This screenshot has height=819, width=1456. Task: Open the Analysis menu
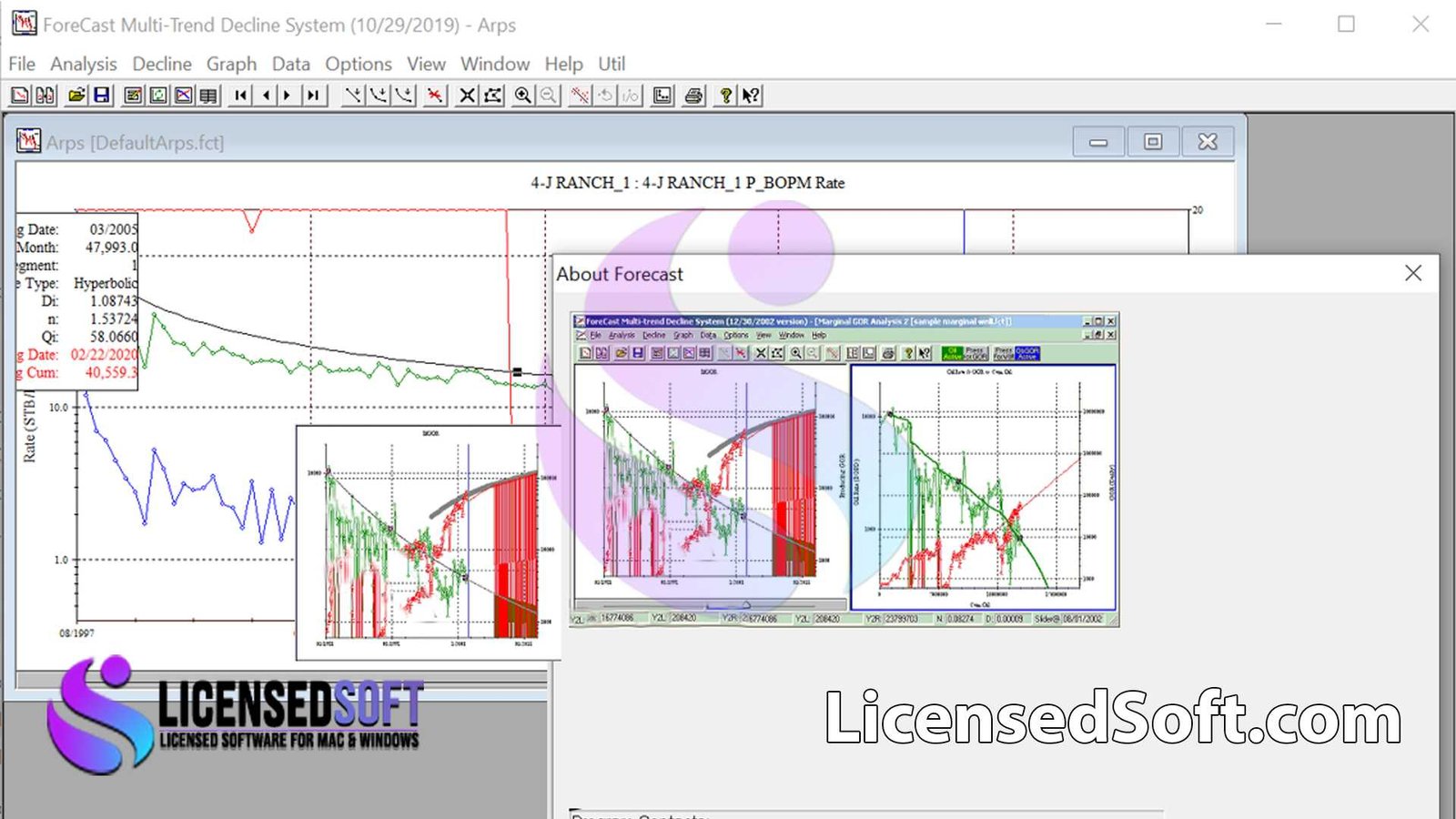[84, 64]
